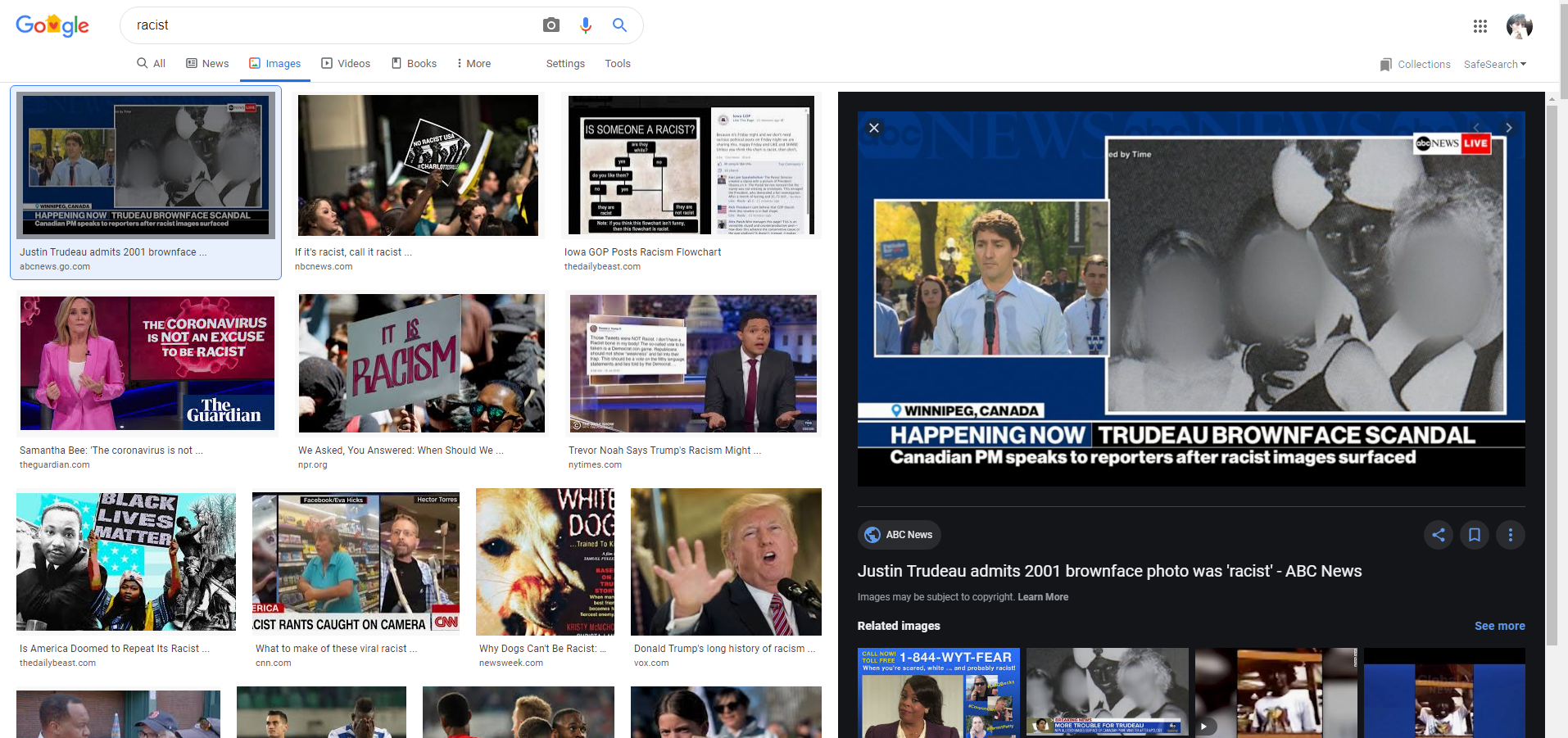The image size is (1568, 738).
Task: Open the Iowa GOP Racism Flowchart thumbnail
Action: click(x=691, y=165)
